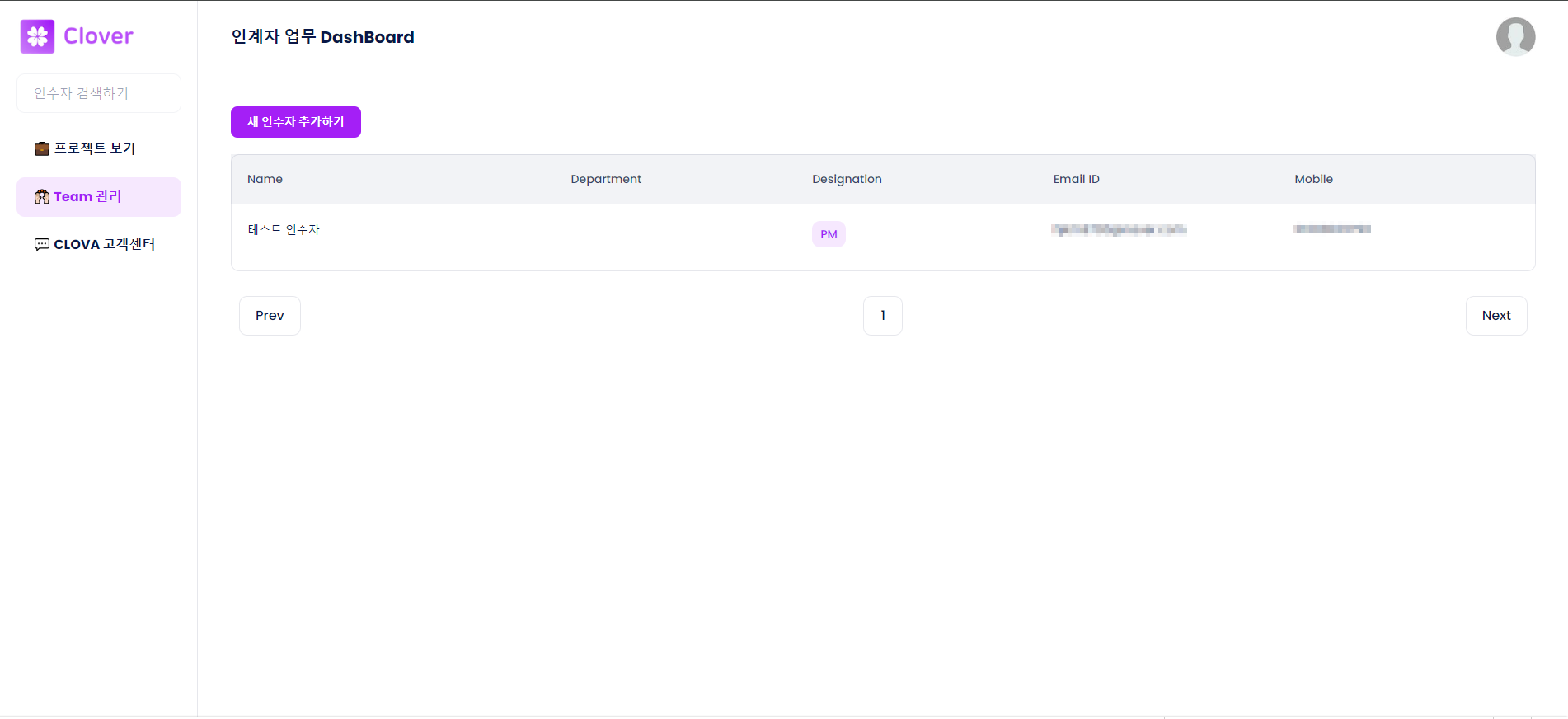1568x719 pixels.
Task: Click the Name column header
Action: tap(265, 179)
